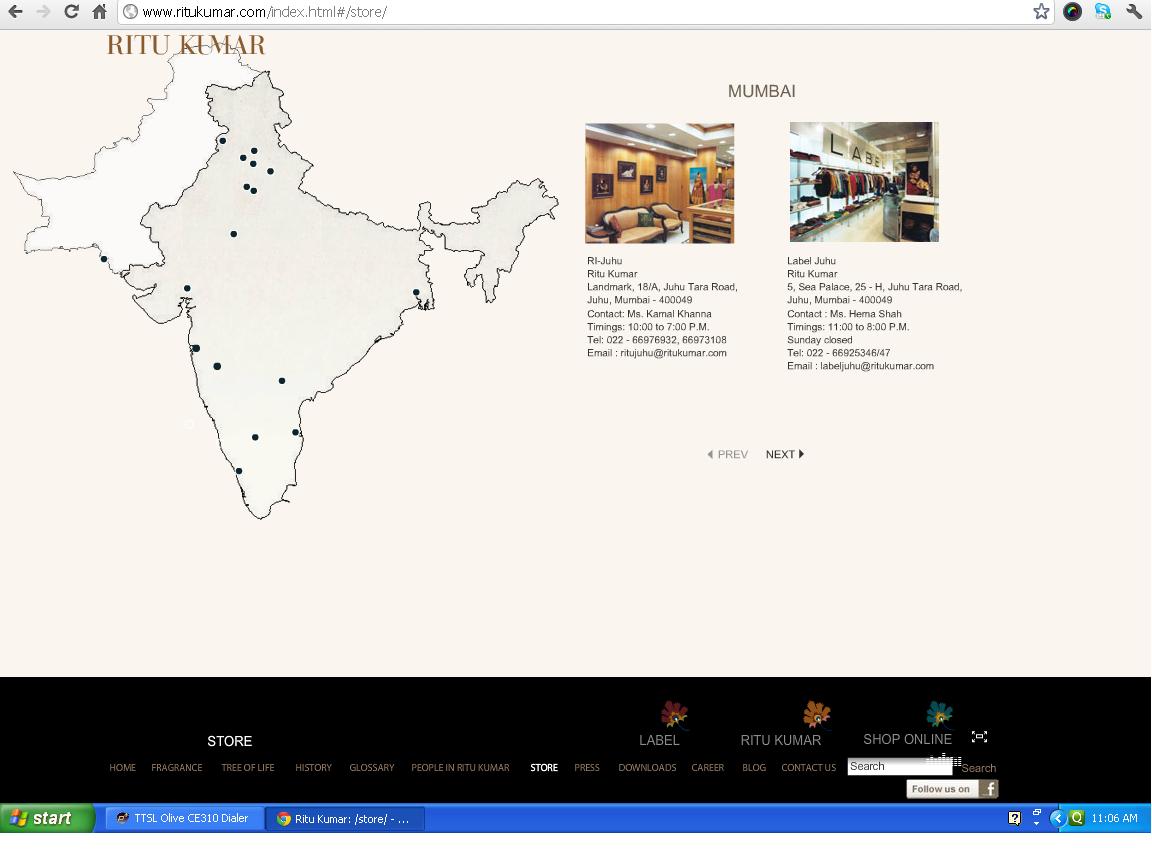Screen dimensions: 1152x864
Task: Select the STORE menu item
Action: [544, 768]
